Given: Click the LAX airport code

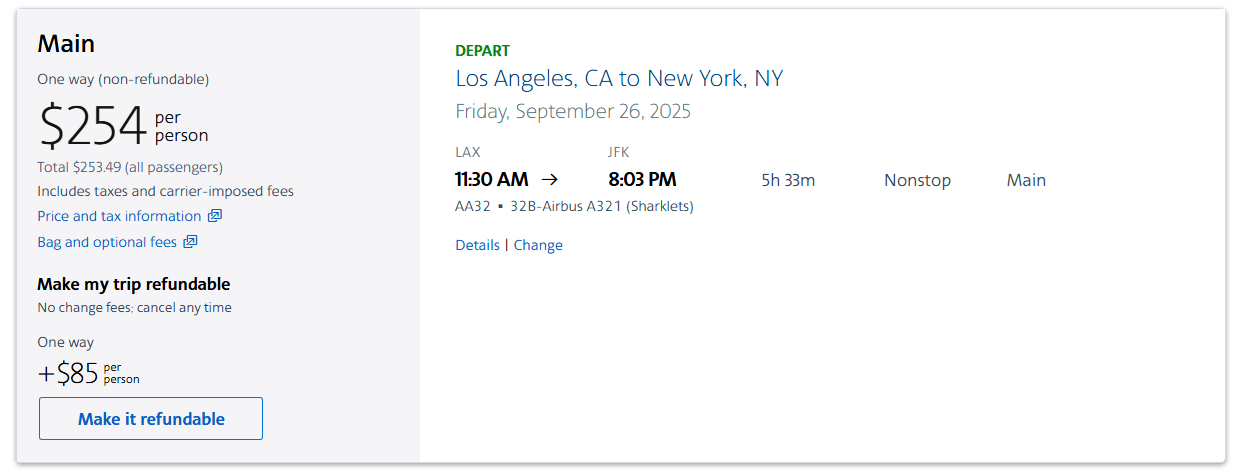Looking at the screenshot, I should (x=467, y=152).
